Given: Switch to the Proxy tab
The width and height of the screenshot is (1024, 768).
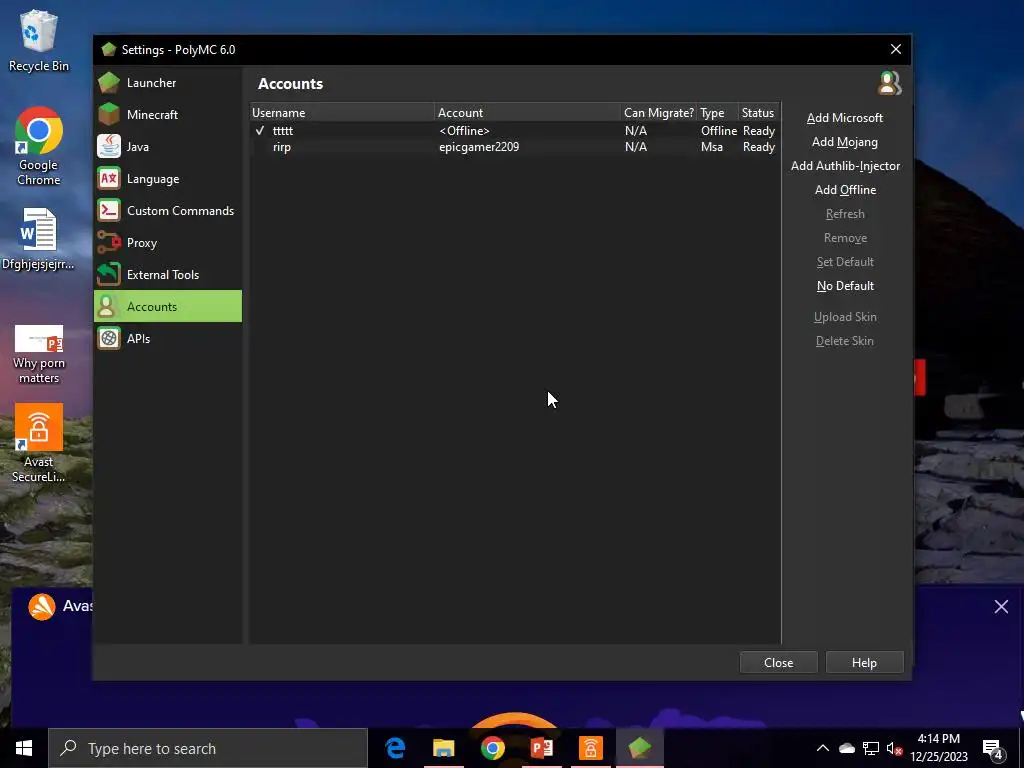Looking at the screenshot, I should point(168,242).
